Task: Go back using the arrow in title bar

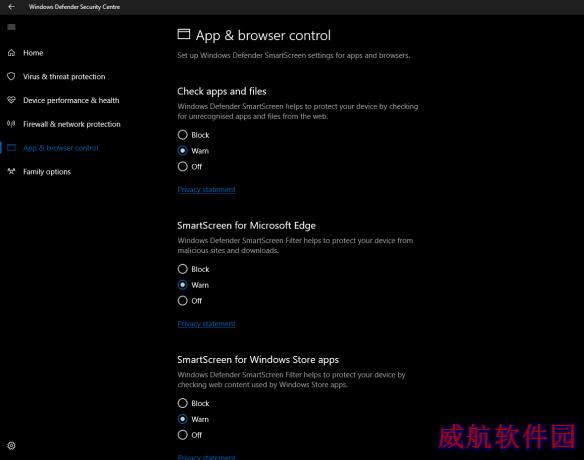Action: point(12,7)
